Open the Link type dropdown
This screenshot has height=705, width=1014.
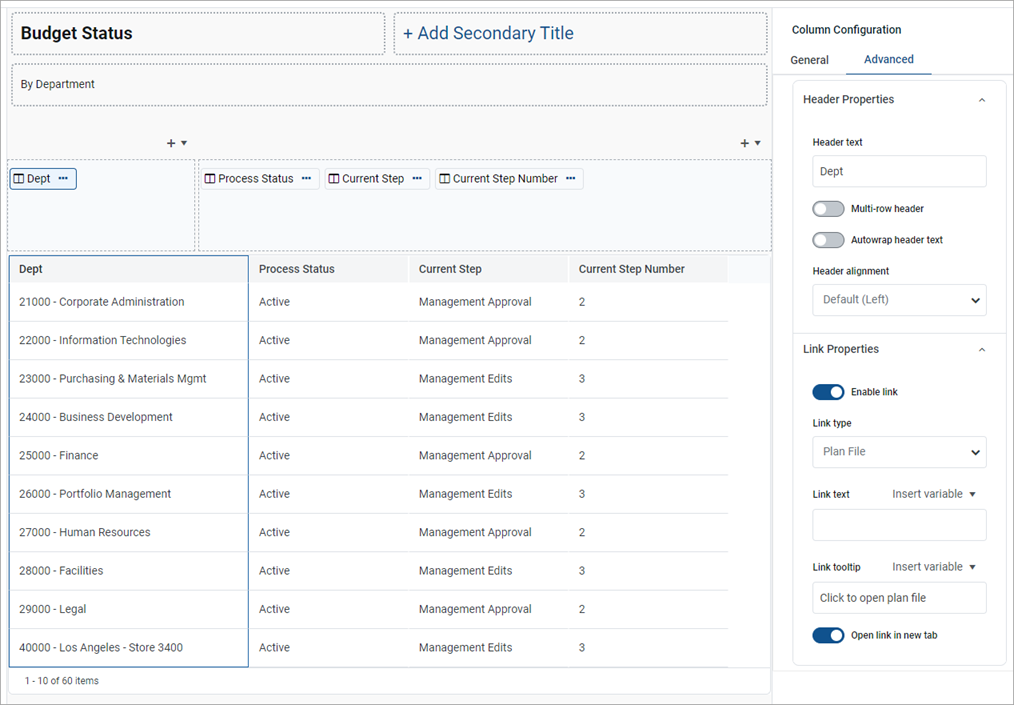click(899, 452)
